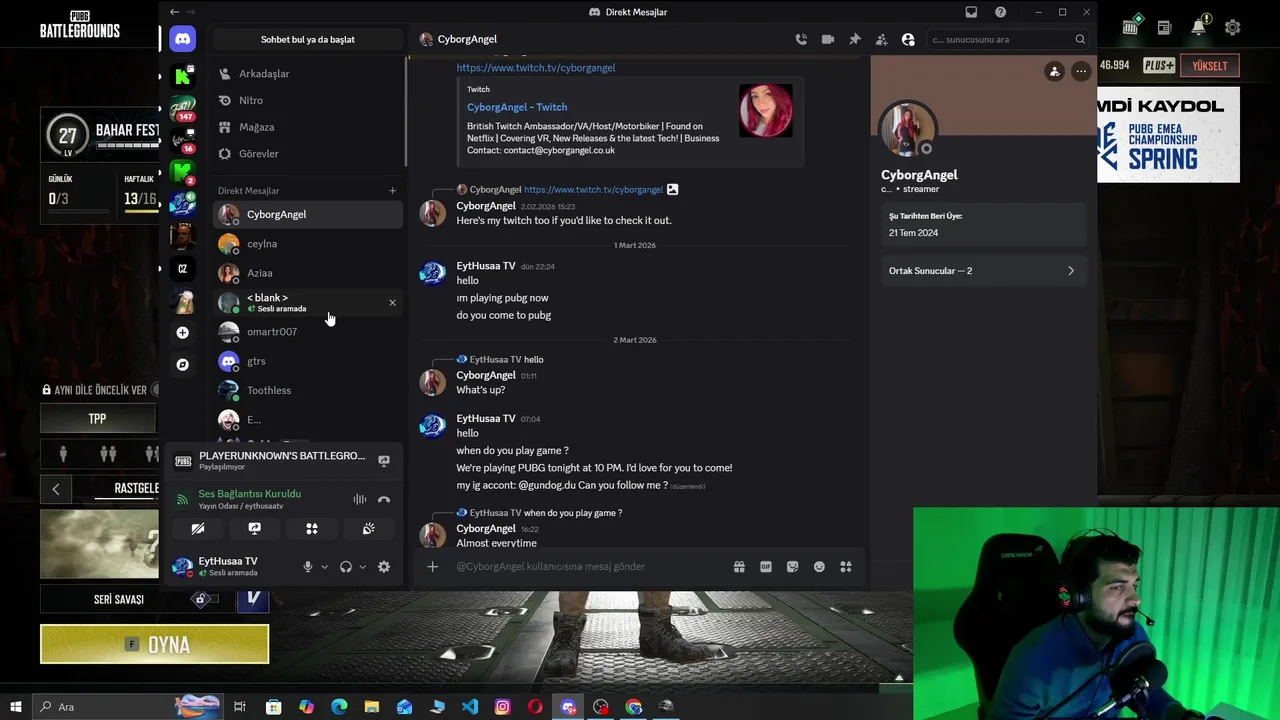1280x720 pixels.
Task: Open Opera browser from the taskbar
Action: pos(536,707)
